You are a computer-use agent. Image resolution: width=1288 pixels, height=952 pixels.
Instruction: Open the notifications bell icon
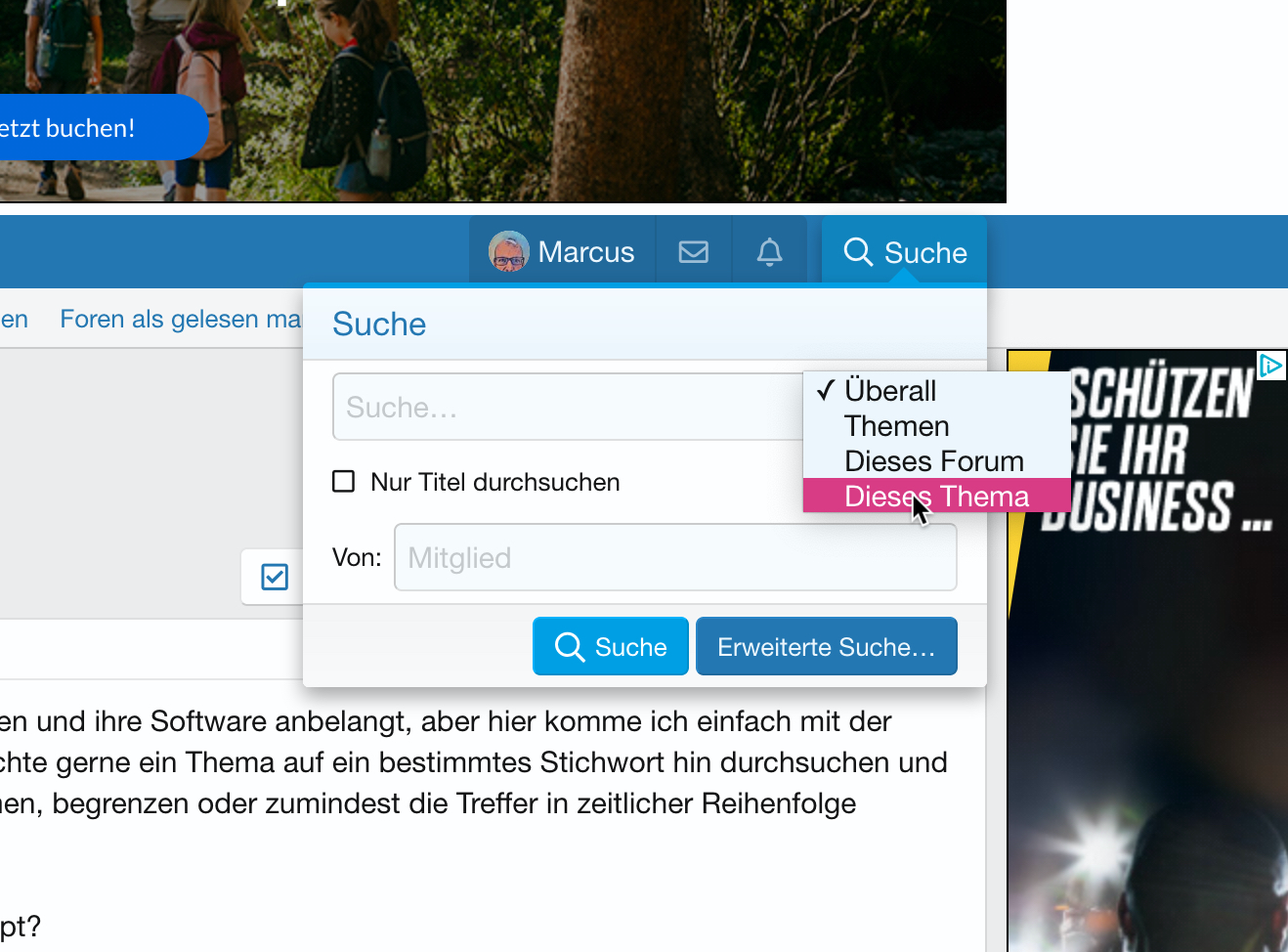(770, 252)
